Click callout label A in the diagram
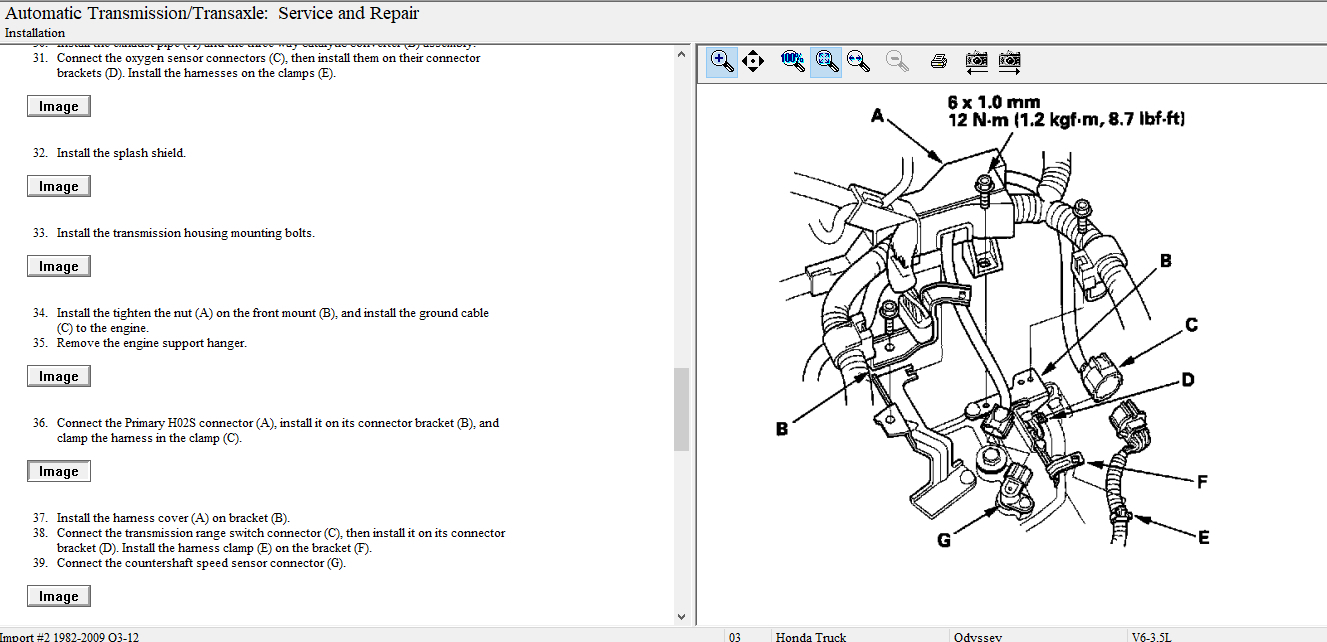 tap(878, 116)
